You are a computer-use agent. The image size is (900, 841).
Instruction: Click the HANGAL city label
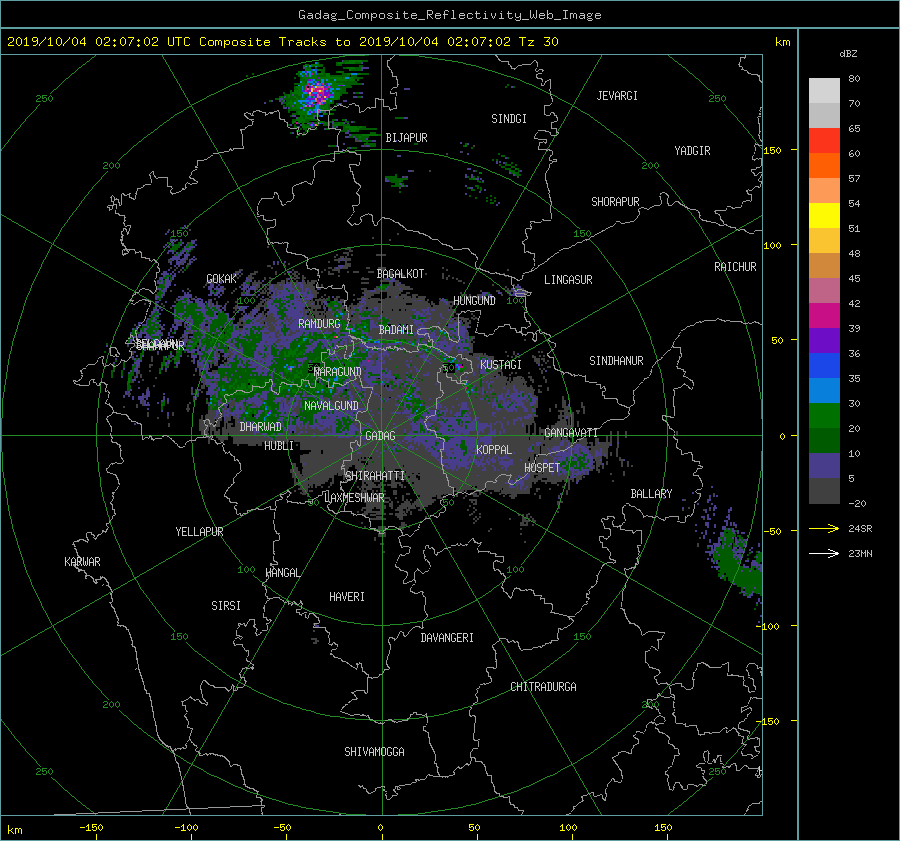point(282,573)
